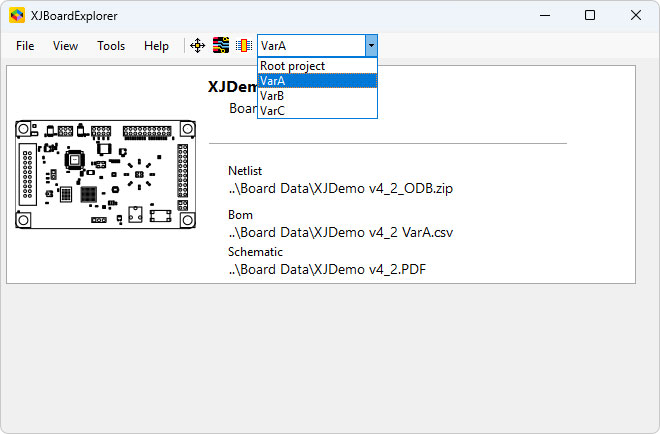
Task: Select Root project from dropdown list
Action: point(317,66)
